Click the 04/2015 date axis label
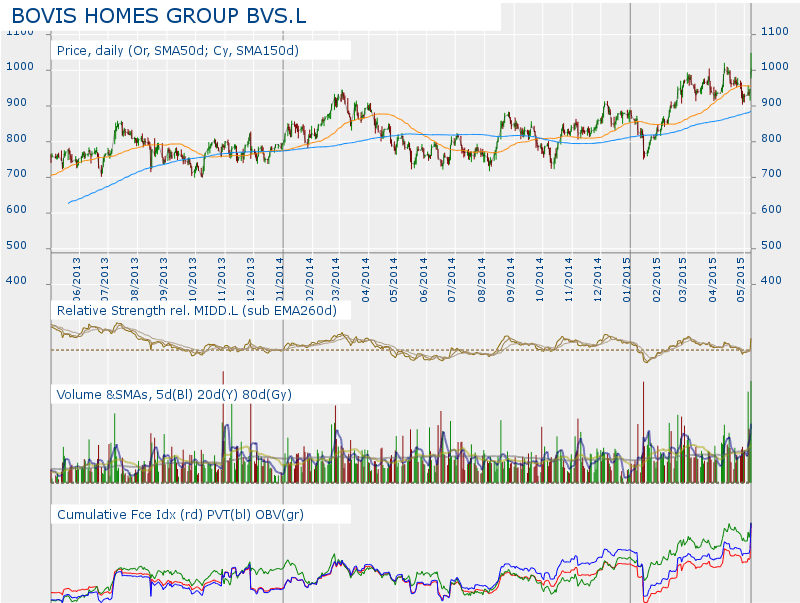800x603 pixels. [x=713, y=280]
